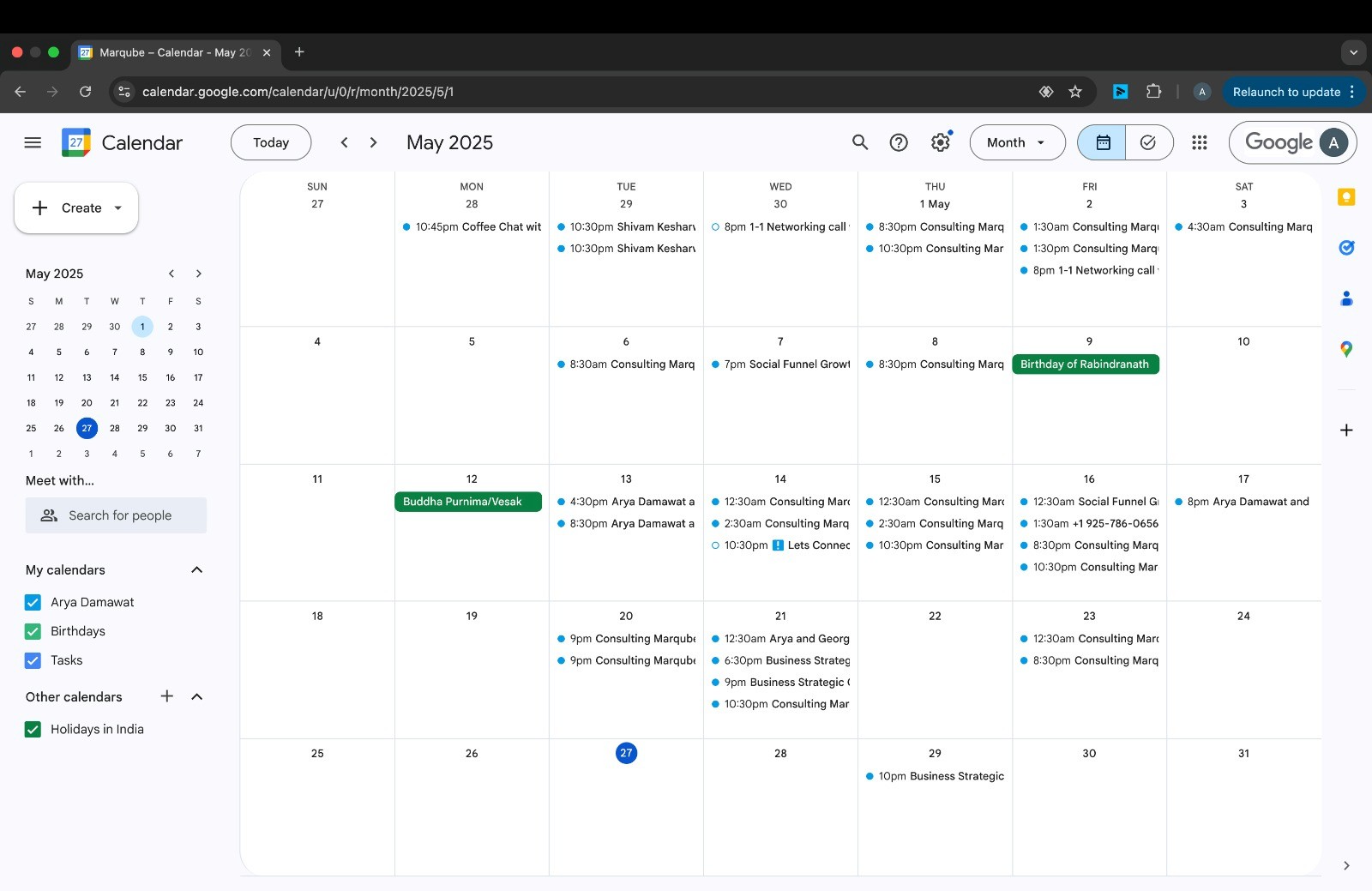Go back in browser history
The width and height of the screenshot is (1372, 891).
pyautogui.click(x=21, y=92)
